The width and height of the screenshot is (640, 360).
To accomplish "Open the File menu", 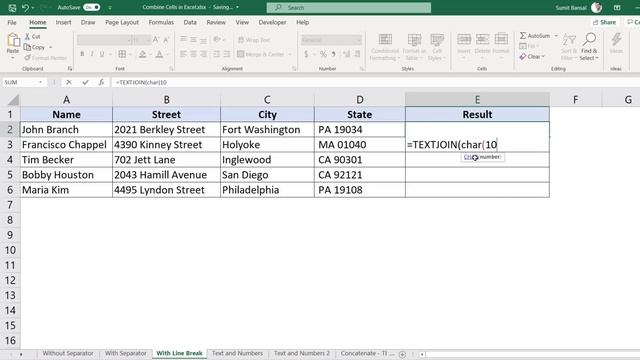I will (12, 22).
